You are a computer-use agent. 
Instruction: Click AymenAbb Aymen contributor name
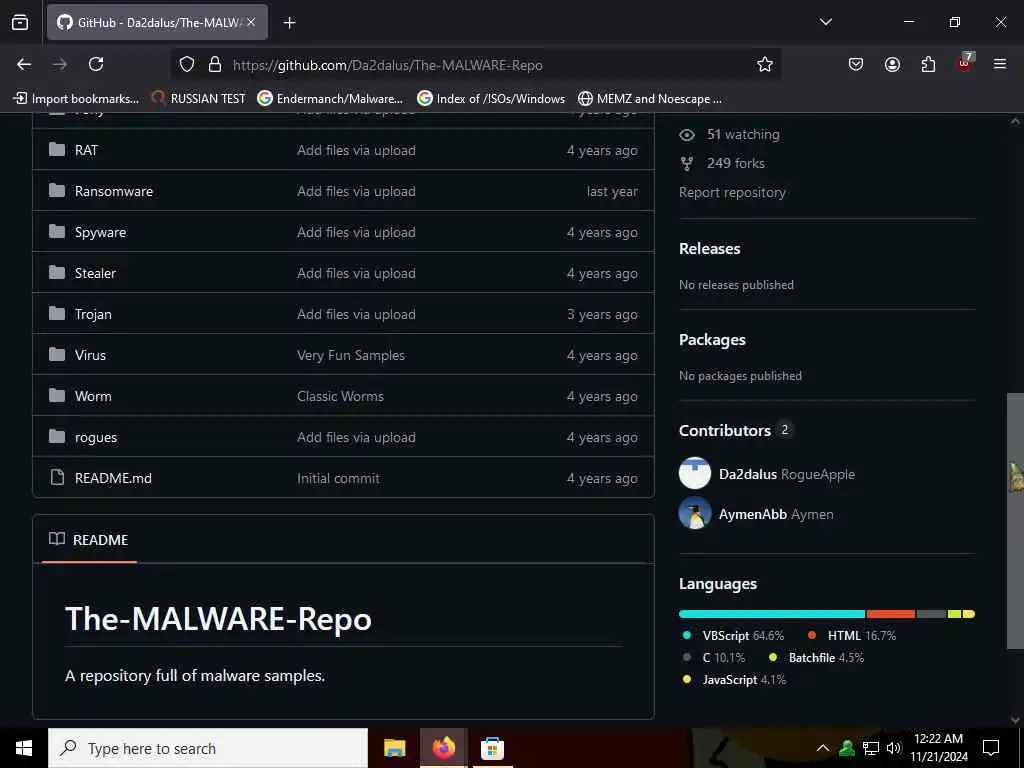776,515
